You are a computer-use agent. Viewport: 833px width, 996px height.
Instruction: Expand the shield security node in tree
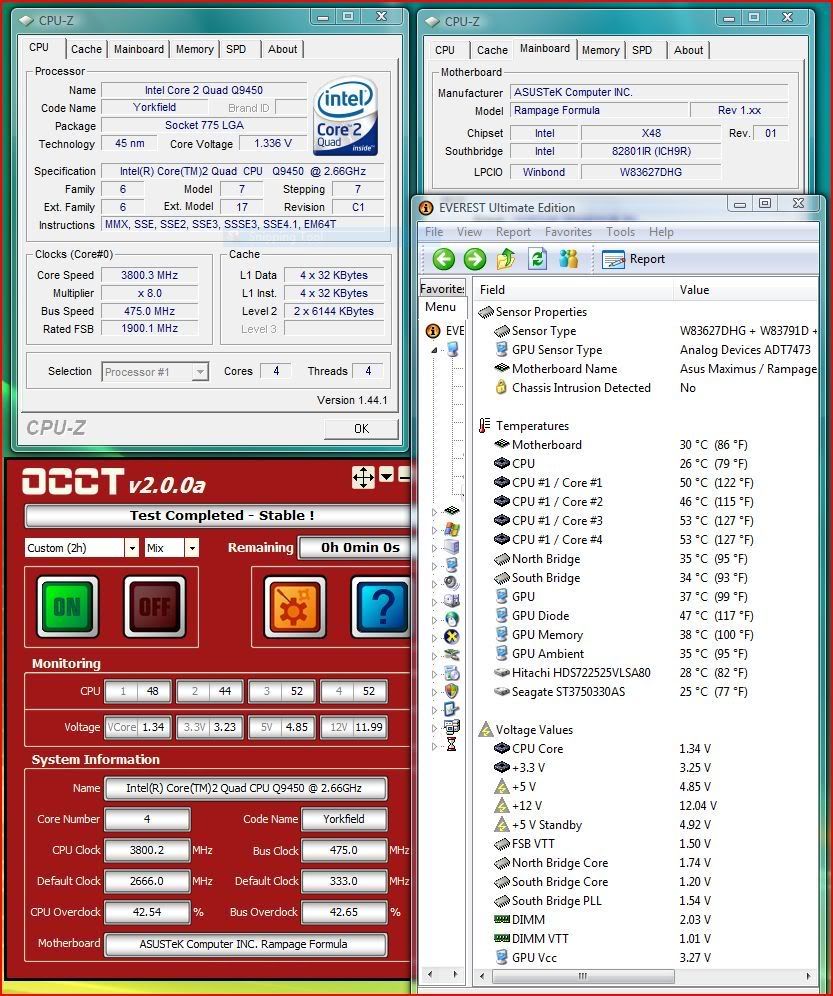(x=435, y=691)
